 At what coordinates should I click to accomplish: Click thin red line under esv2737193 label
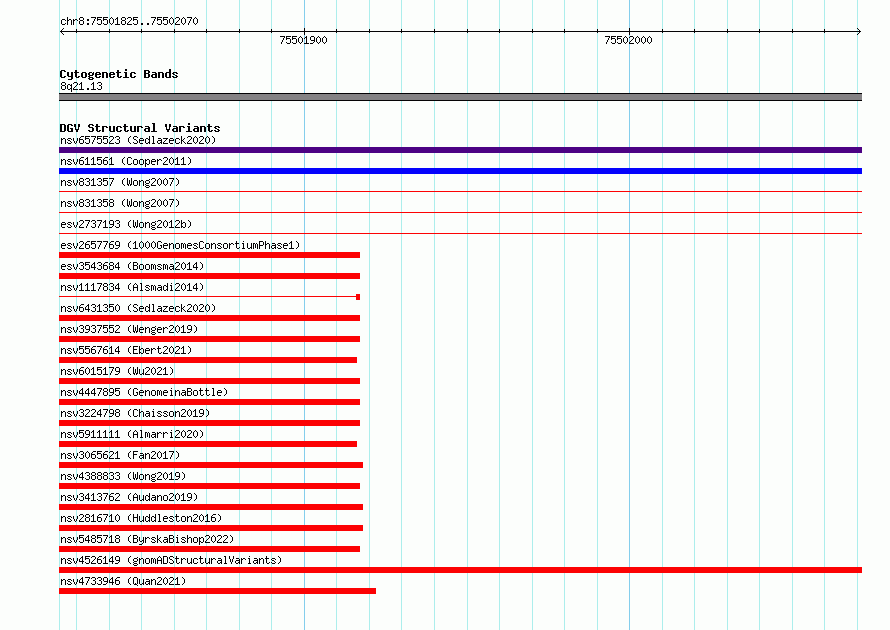tap(460, 233)
